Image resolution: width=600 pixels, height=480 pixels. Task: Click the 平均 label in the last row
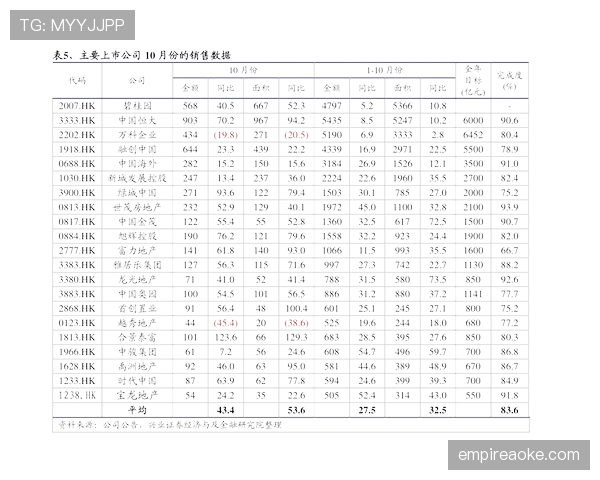pos(137,410)
